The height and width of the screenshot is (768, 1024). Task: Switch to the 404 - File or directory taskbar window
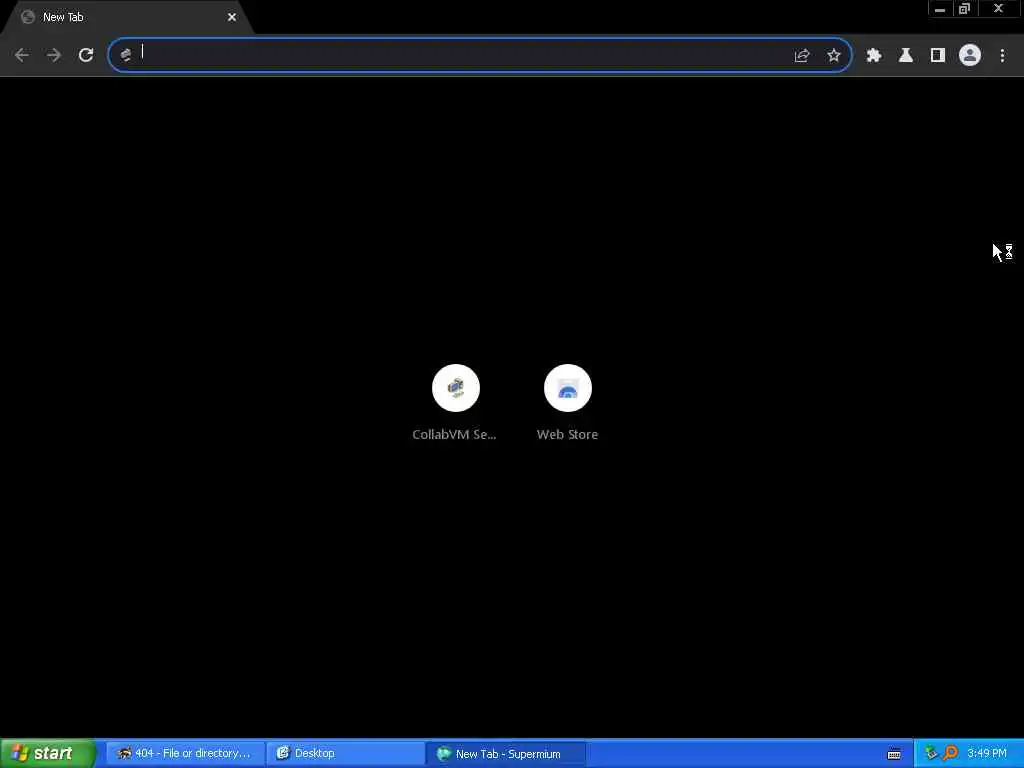(x=184, y=753)
